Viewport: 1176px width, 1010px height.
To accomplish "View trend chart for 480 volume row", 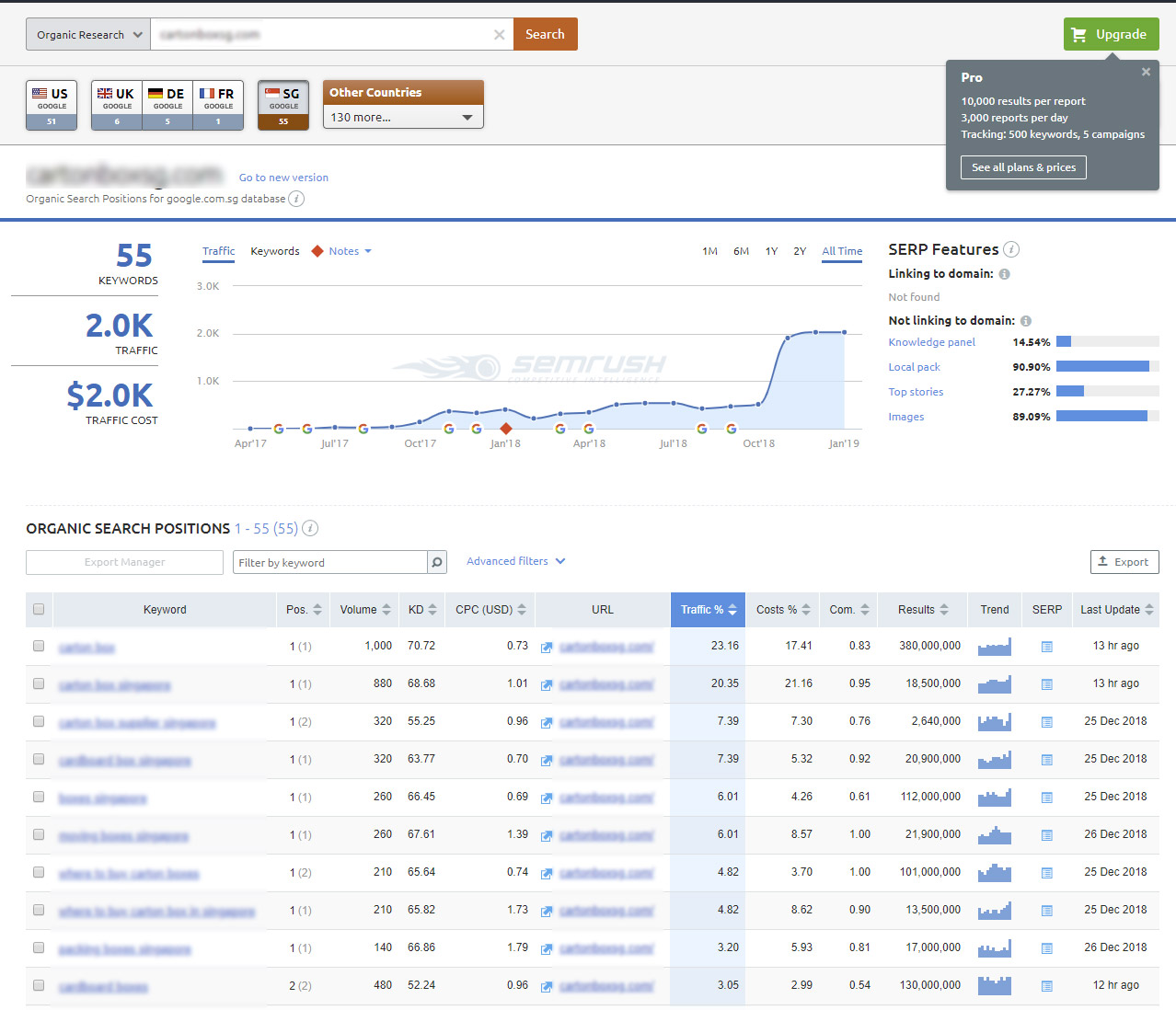I will click(995, 985).
